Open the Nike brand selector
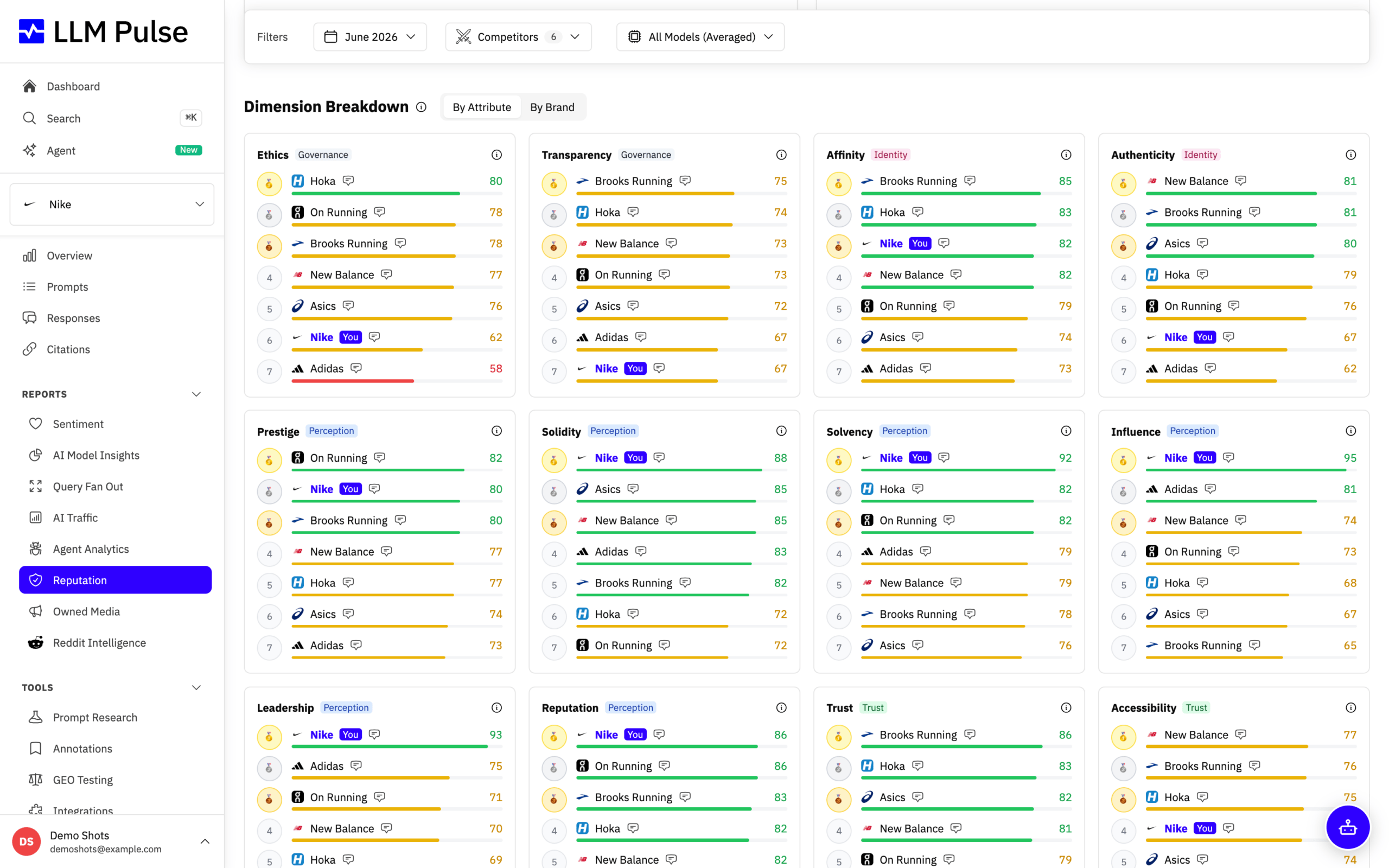Image resolution: width=1389 pixels, height=868 pixels. [x=112, y=205]
